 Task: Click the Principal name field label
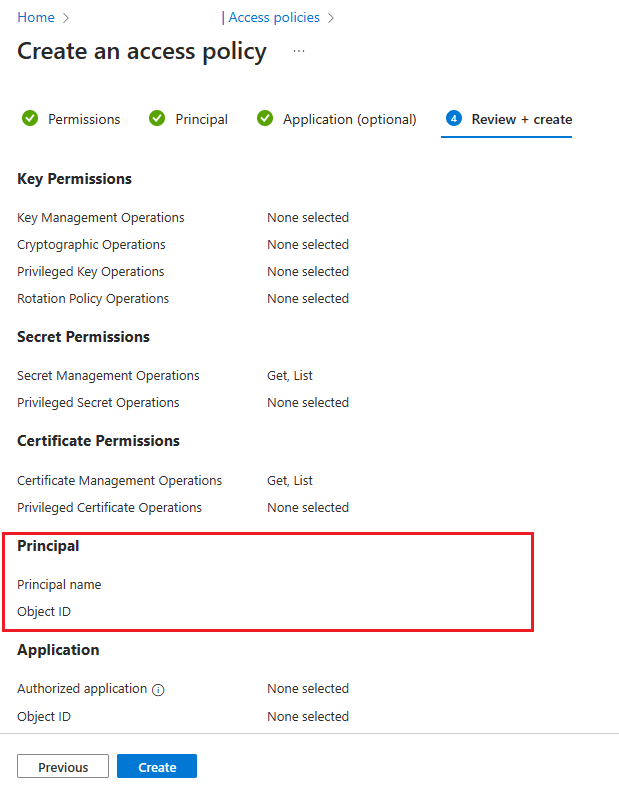[x=59, y=585]
